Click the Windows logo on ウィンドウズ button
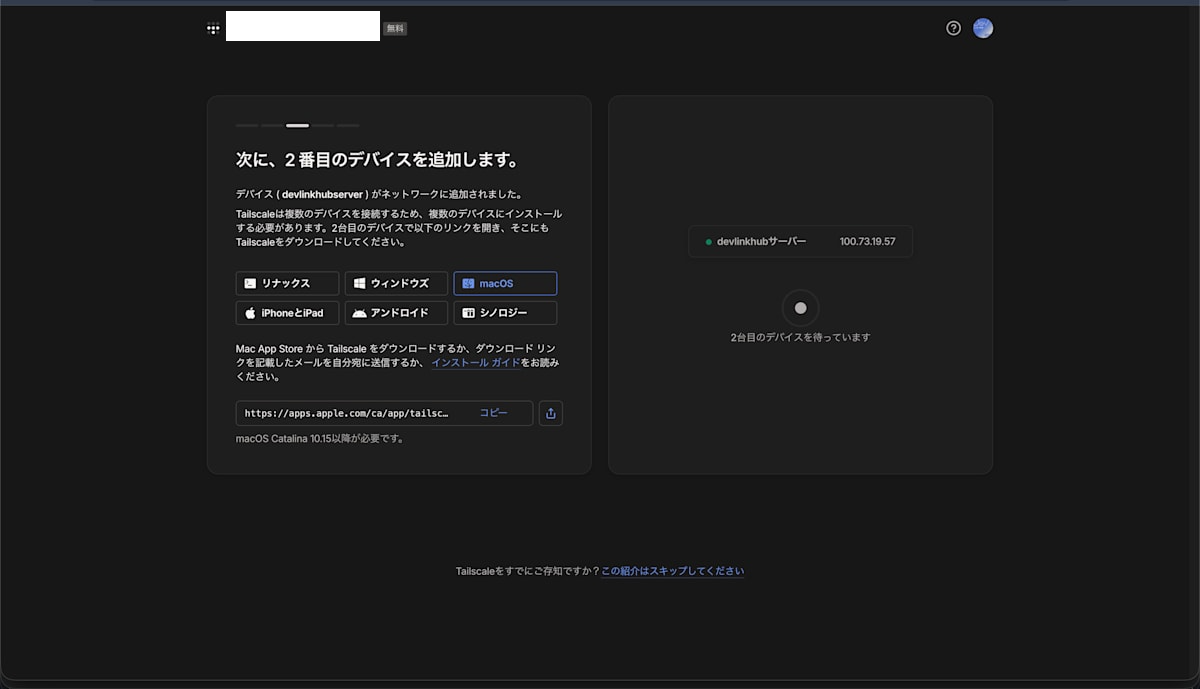Viewport: 1200px width, 689px height. pos(361,283)
